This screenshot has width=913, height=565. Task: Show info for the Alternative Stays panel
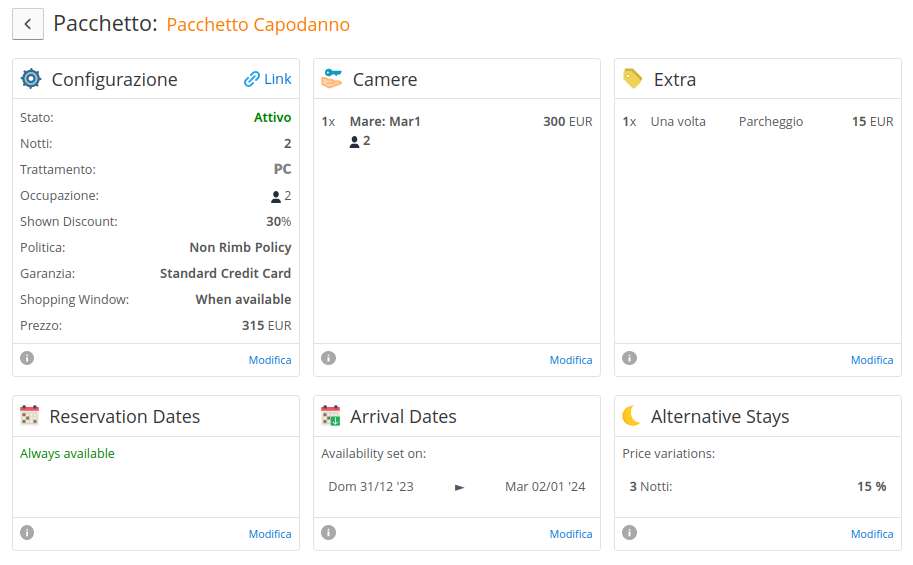(x=629, y=532)
